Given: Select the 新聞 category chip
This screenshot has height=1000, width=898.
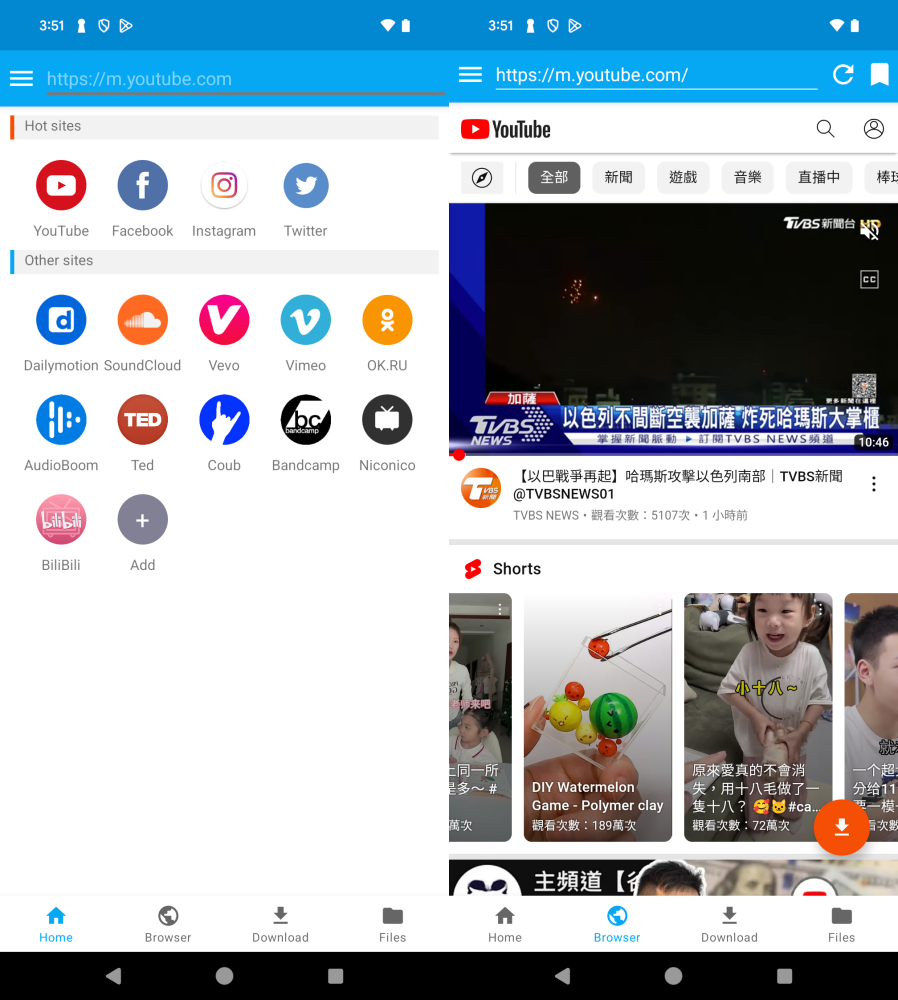Looking at the screenshot, I should 618,177.
